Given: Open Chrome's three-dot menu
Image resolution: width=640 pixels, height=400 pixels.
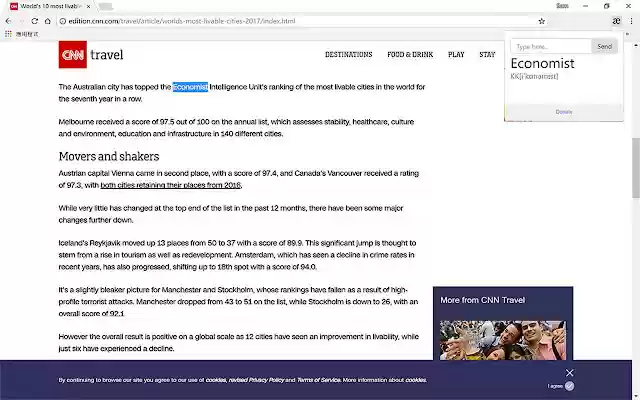Looking at the screenshot, I should pyautogui.click(x=631, y=21).
